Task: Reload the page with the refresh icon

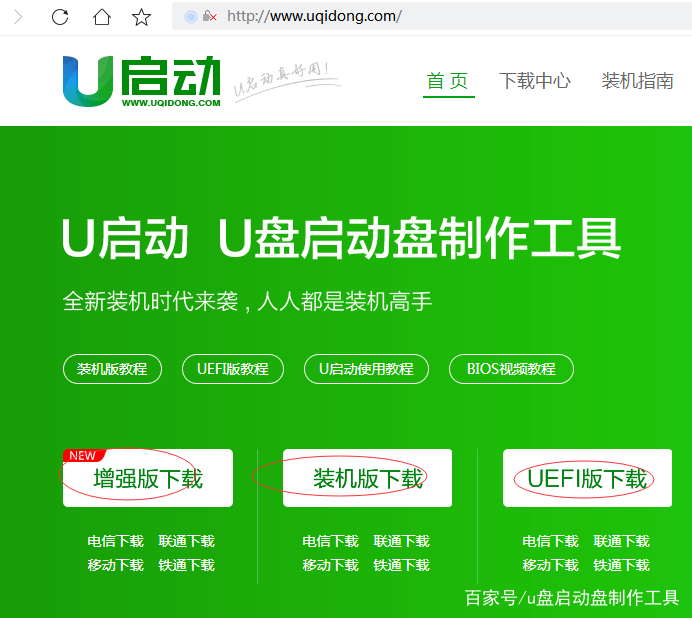Action: (60, 17)
